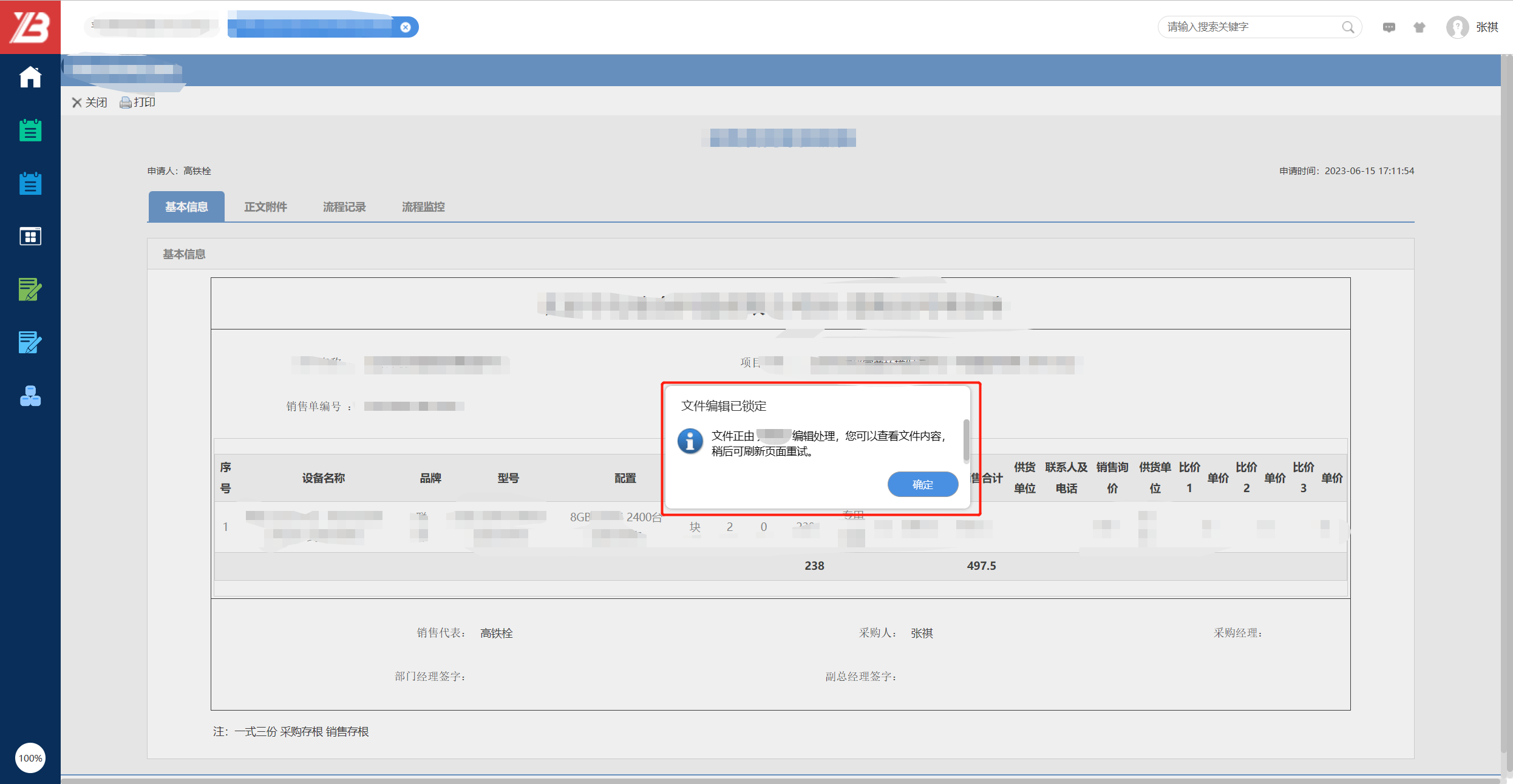Switch to the 正文附件 tab
1513x784 pixels.
(265, 207)
